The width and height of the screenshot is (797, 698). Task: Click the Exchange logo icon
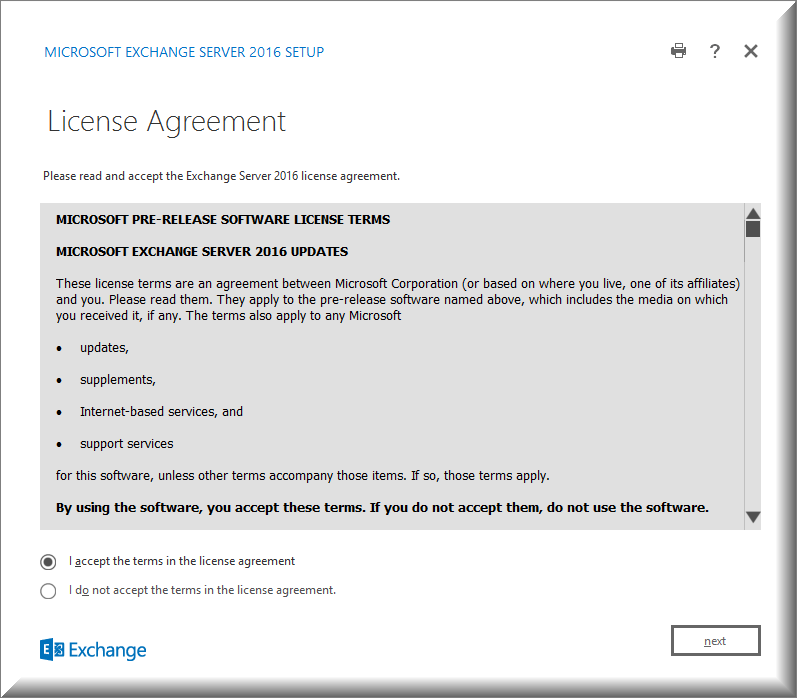tap(52, 650)
